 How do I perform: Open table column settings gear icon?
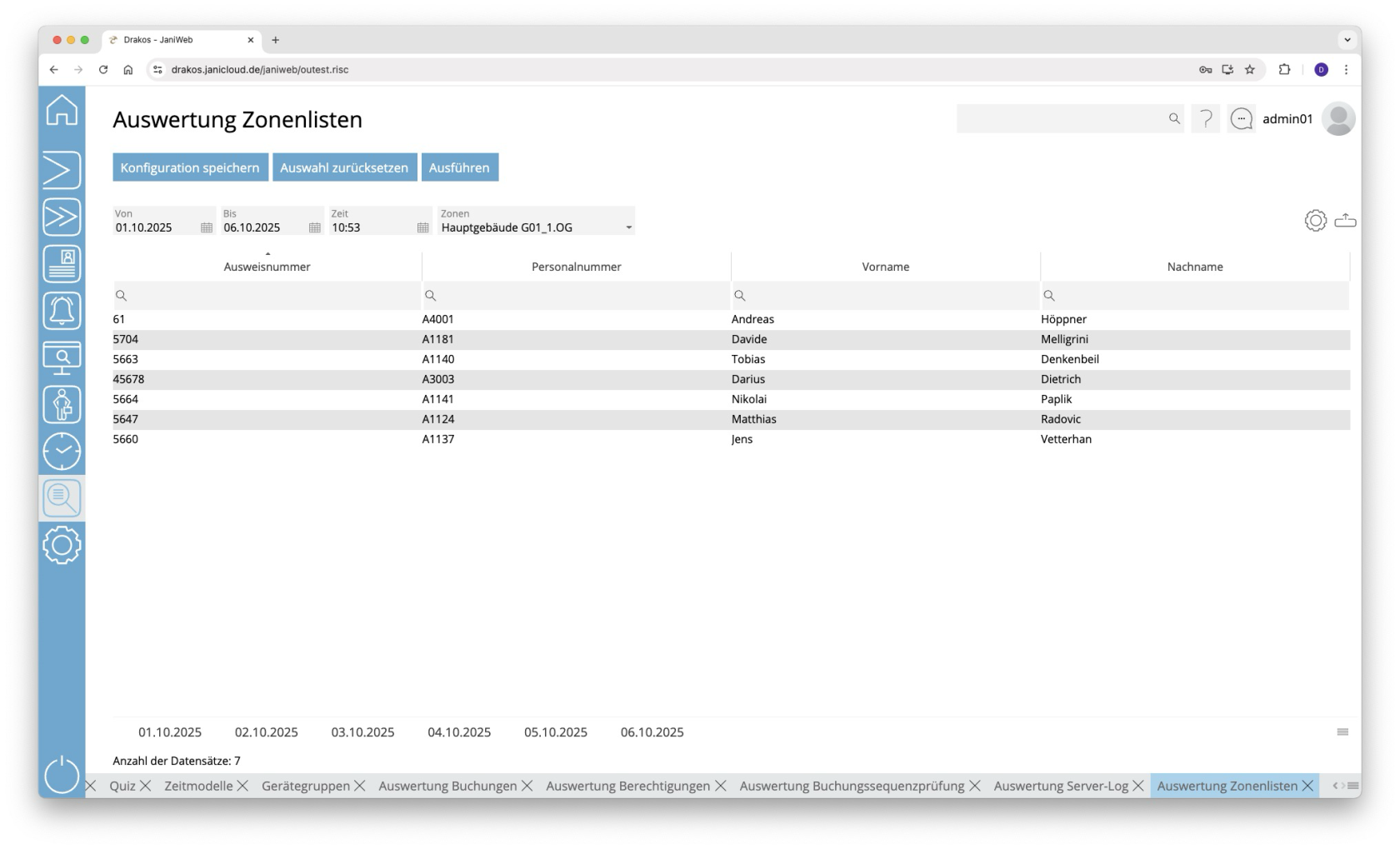(1315, 221)
